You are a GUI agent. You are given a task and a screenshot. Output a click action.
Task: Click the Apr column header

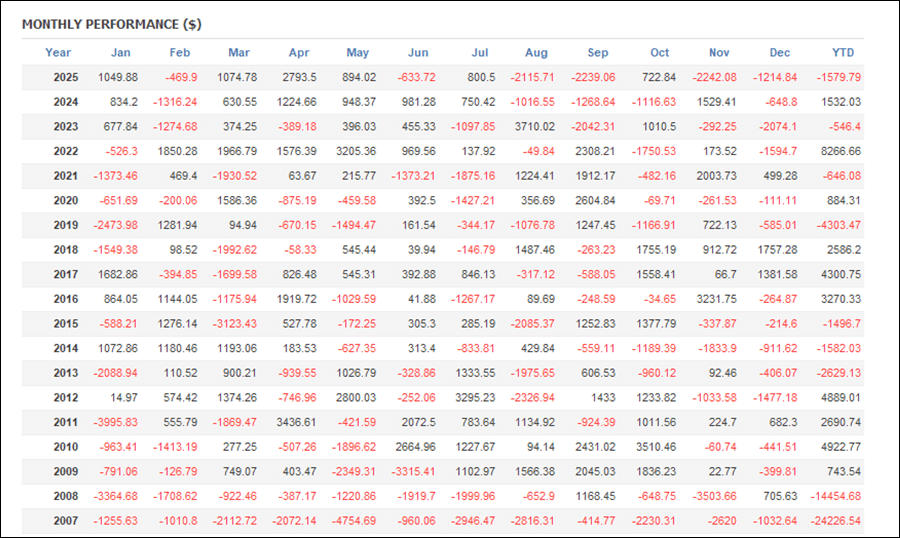(x=299, y=52)
